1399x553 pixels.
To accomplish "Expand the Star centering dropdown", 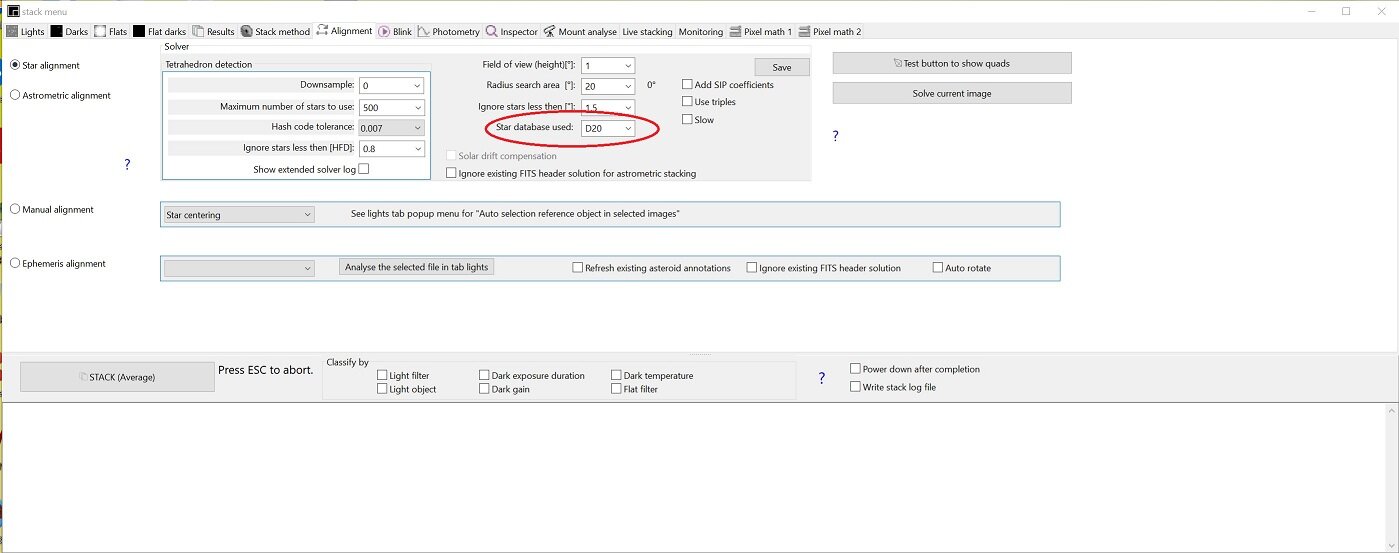I will [x=238, y=214].
